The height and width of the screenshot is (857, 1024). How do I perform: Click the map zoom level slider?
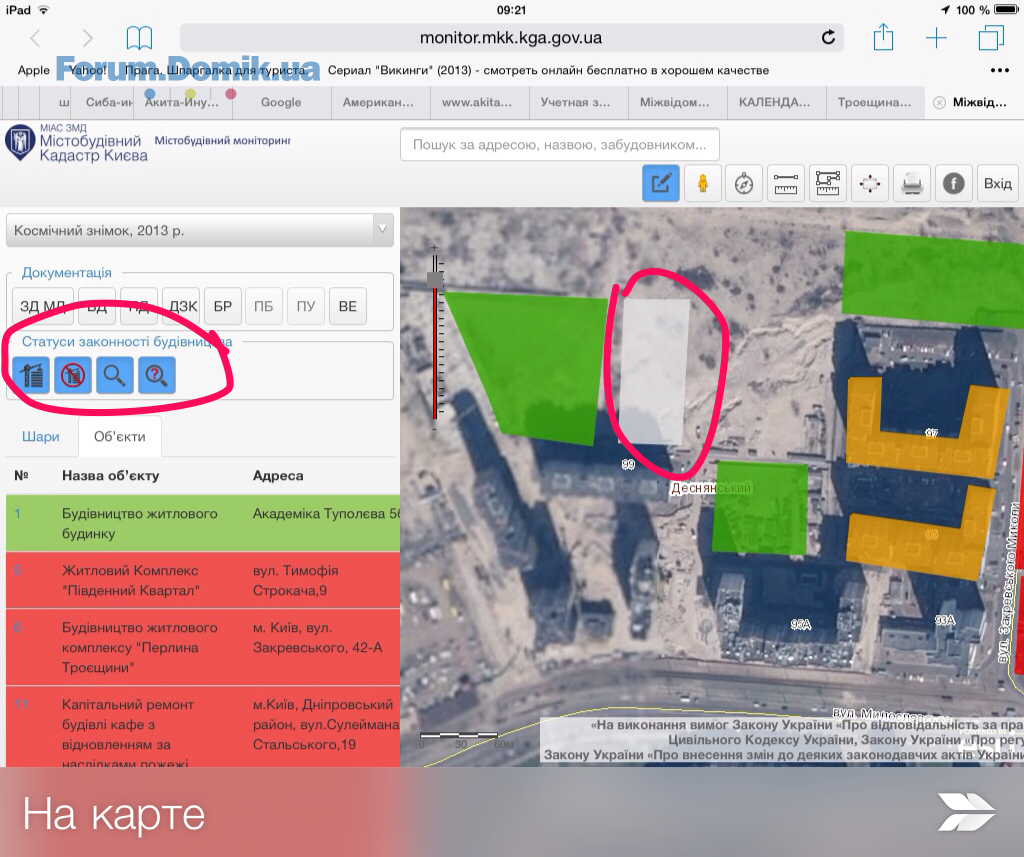click(x=435, y=340)
